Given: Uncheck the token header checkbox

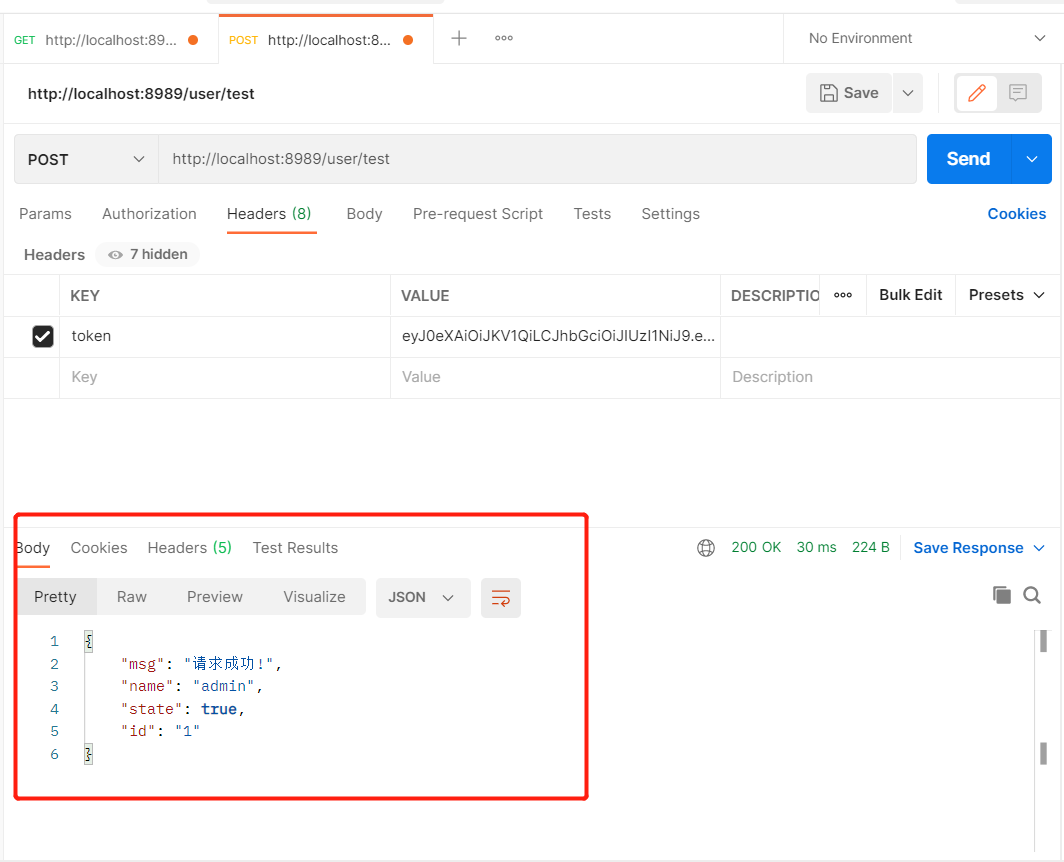Looking at the screenshot, I should coord(43,336).
